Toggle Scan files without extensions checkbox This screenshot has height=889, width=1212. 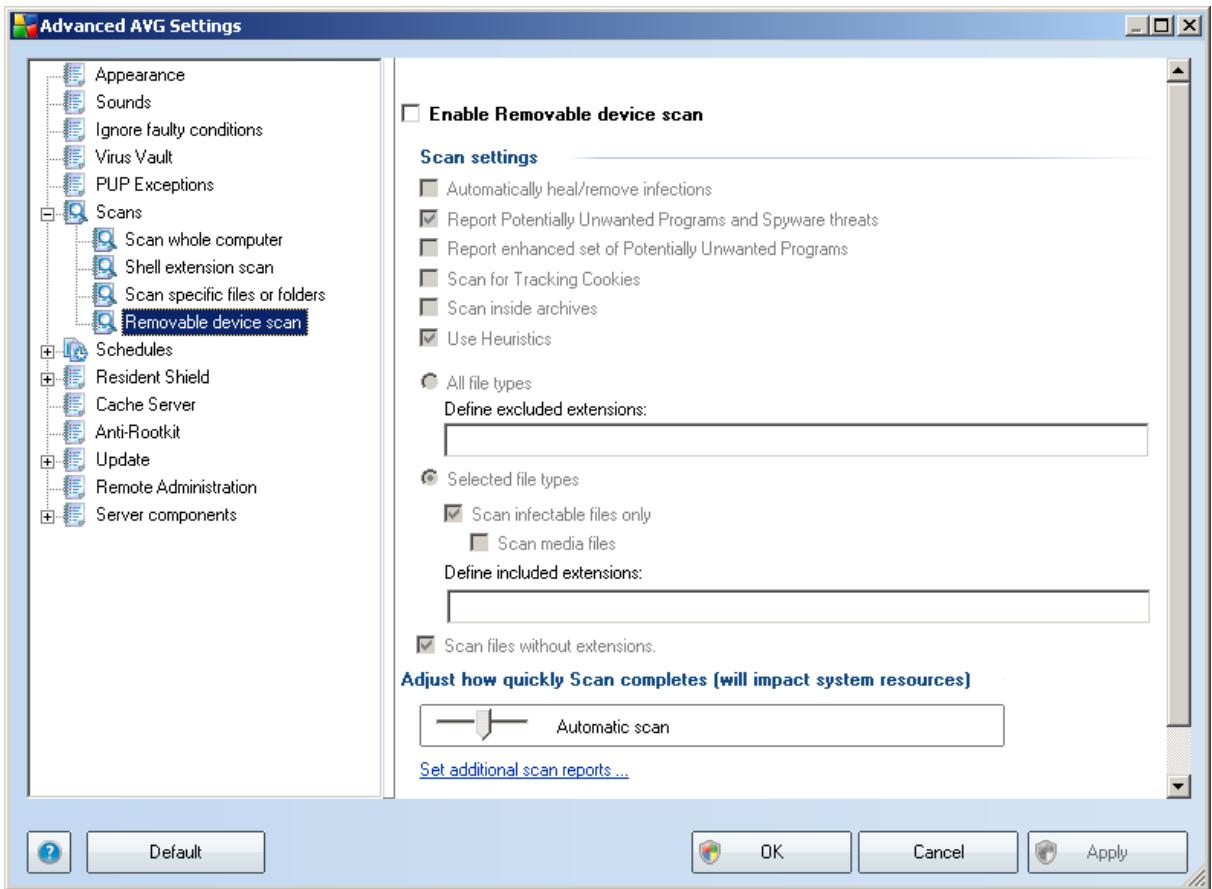pos(428,646)
